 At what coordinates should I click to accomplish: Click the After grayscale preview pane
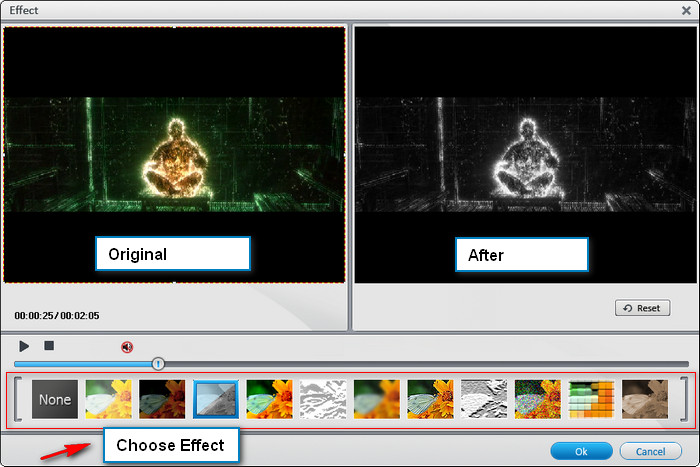coord(525,154)
